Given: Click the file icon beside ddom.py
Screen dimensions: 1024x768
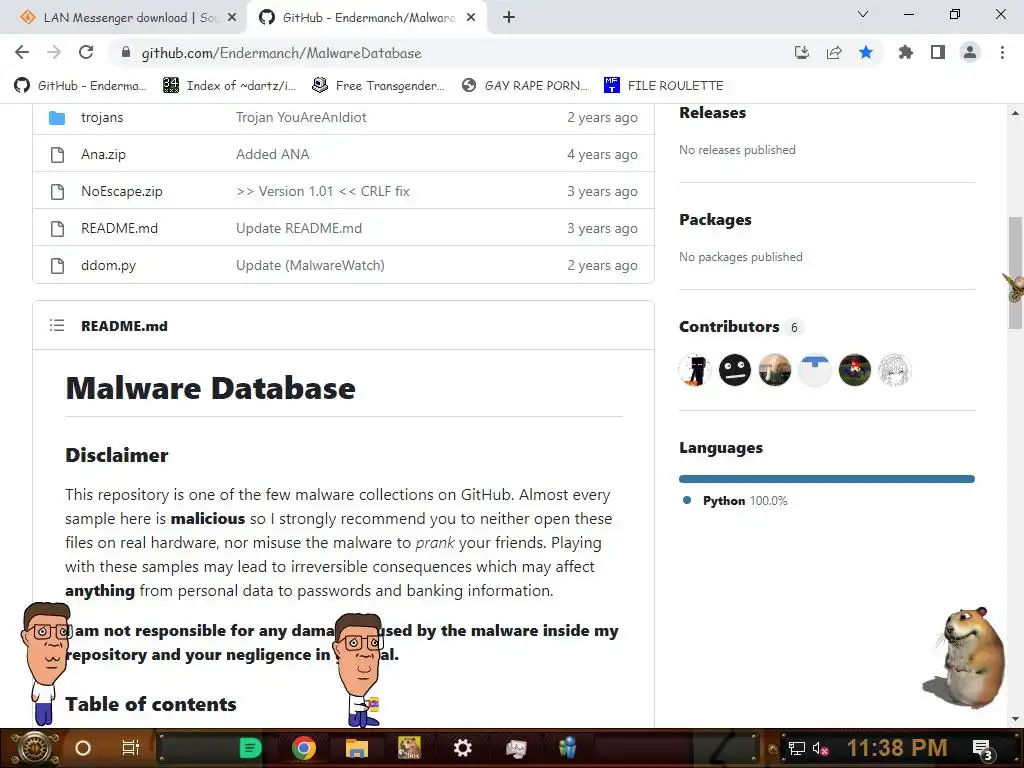Looking at the screenshot, I should click(57, 266).
